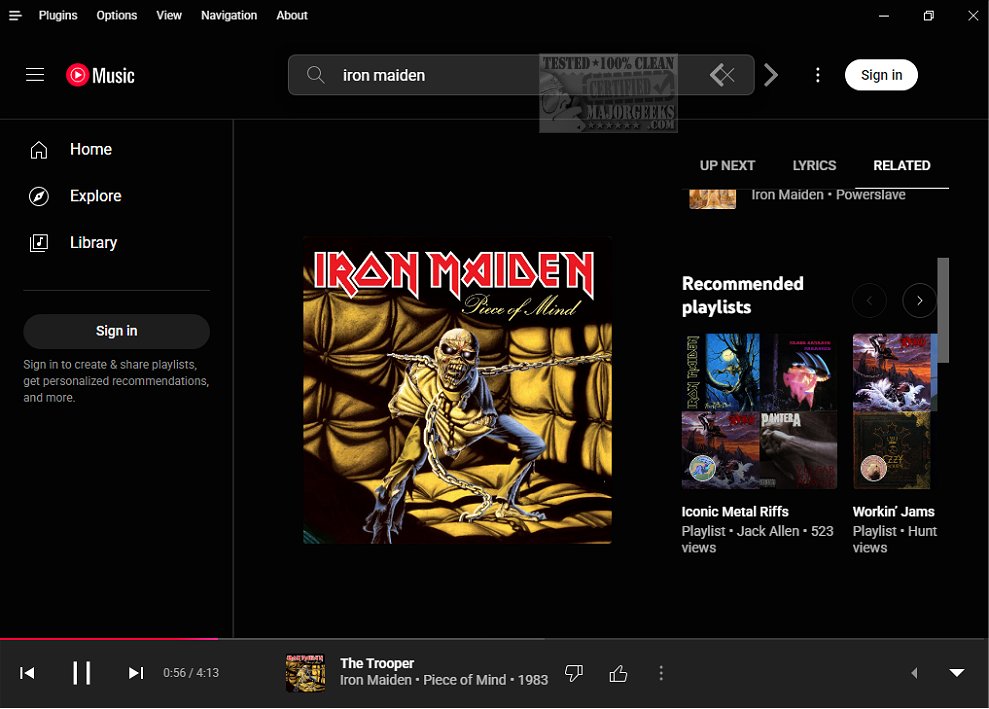Pause The Trooper playback
The width and height of the screenshot is (989, 709).
(81, 673)
